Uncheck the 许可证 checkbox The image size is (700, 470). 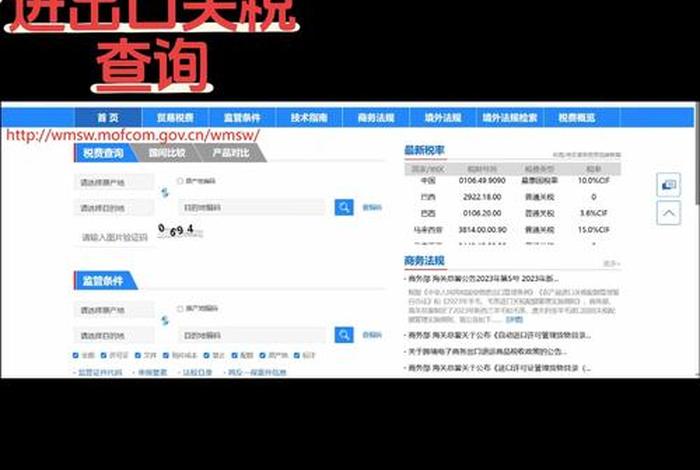(x=103, y=355)
